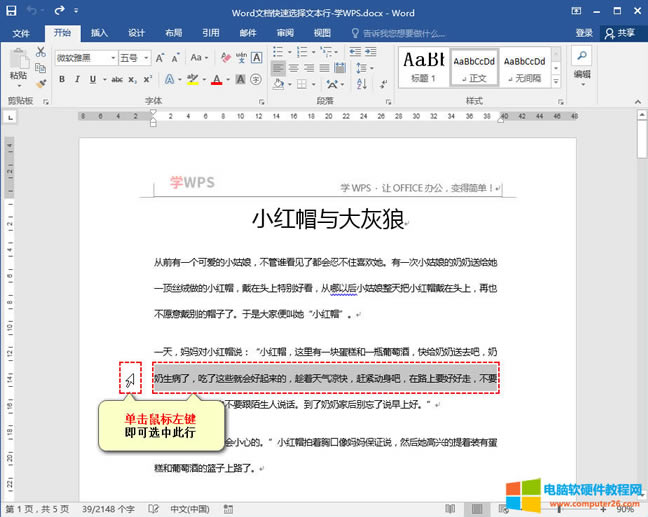
Task: Switch to the 审阅 (Review) tab
Action: click(285, 33)
